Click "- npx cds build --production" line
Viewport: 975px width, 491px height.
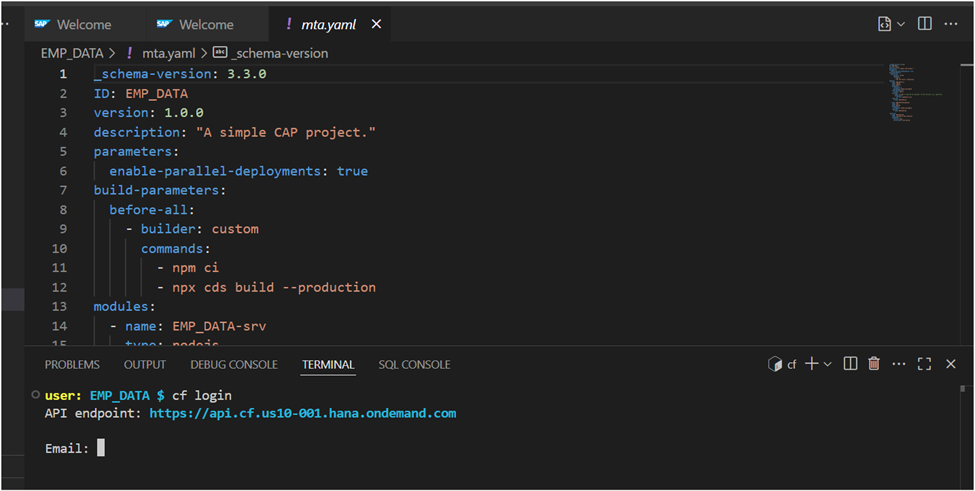tap(266, 287)
